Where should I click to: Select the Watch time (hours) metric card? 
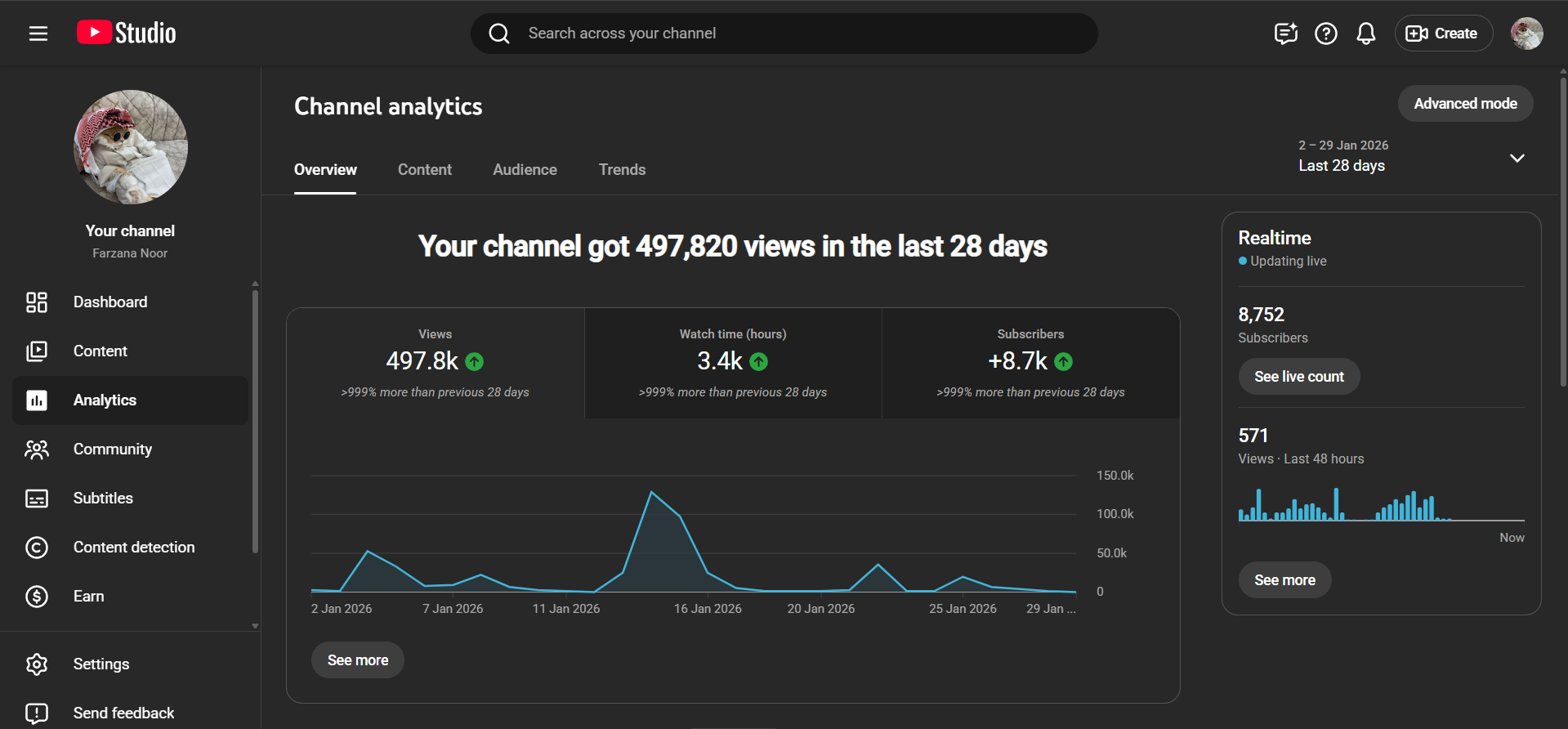point(733,363)
